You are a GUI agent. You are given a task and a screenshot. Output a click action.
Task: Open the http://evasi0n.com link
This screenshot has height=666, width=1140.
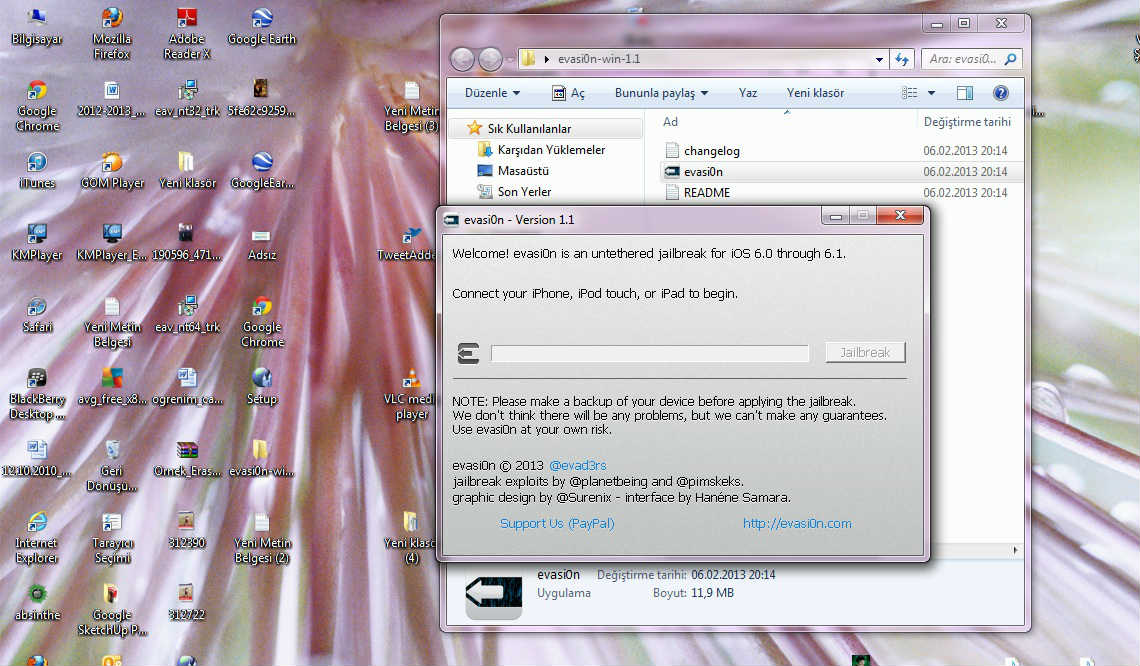tap(797, 523)
